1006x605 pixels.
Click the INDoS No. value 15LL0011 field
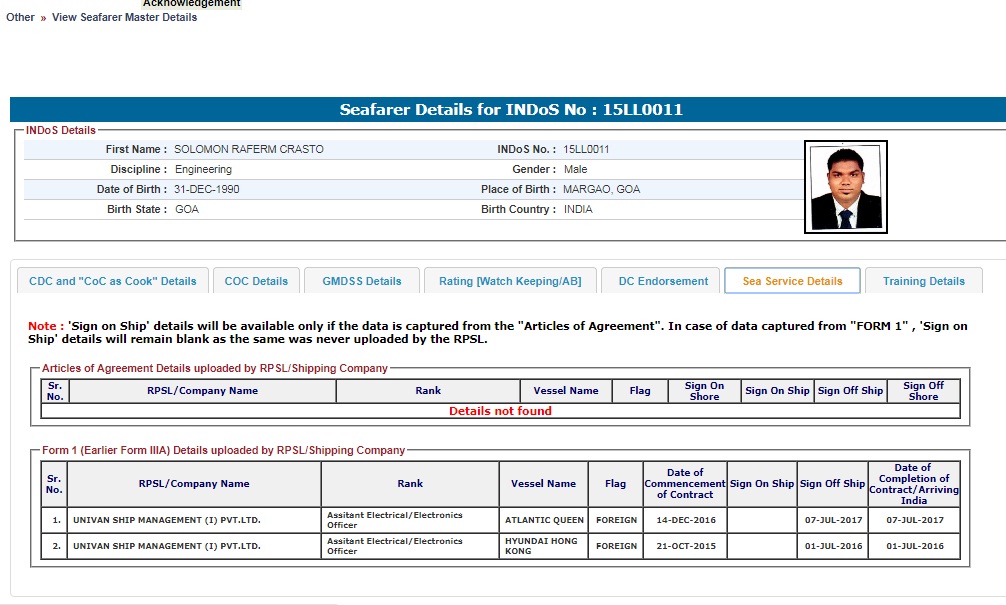click(586, 149)
